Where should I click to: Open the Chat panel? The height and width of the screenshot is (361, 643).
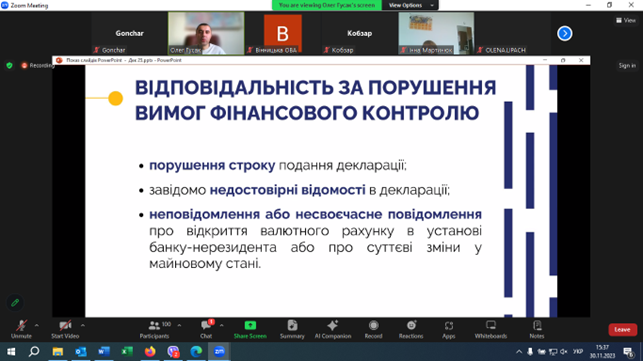(x=206, y=329)
